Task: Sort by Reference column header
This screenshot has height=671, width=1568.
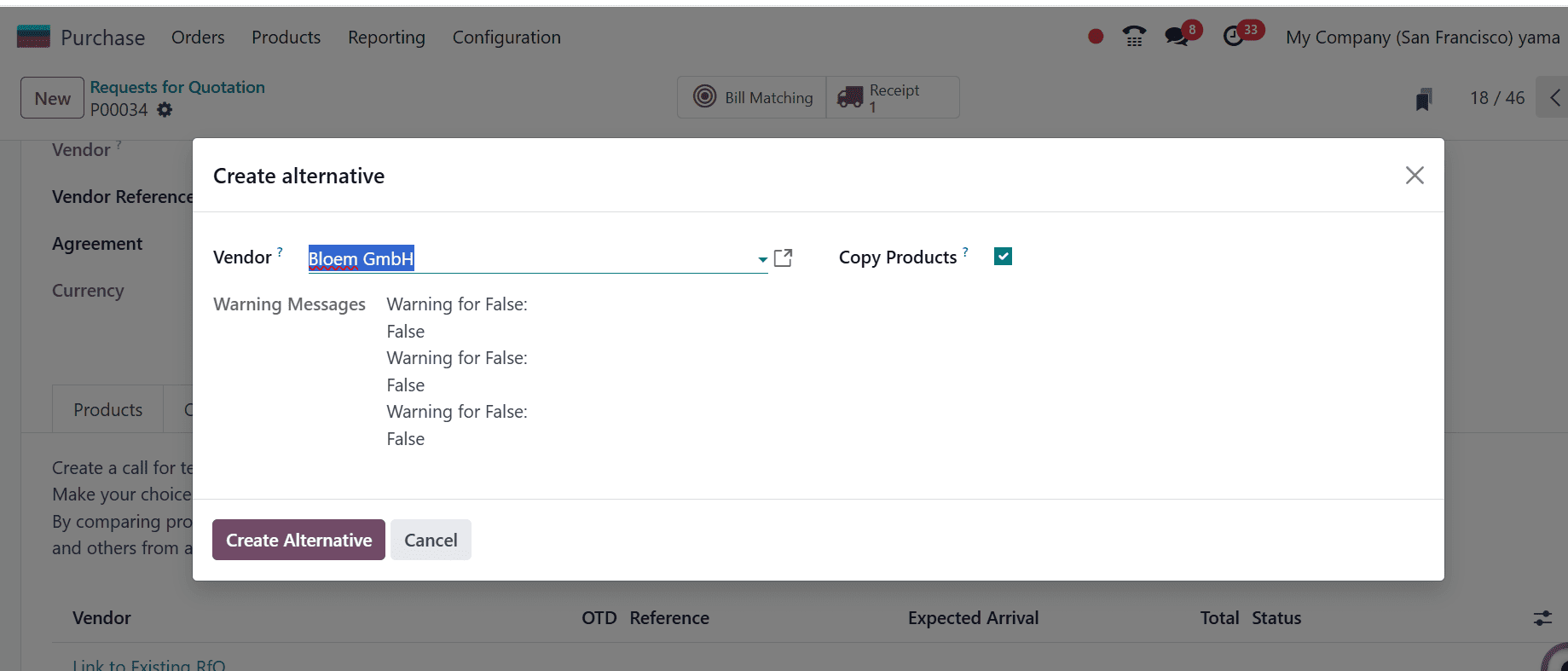Action: tap(669, 618)
